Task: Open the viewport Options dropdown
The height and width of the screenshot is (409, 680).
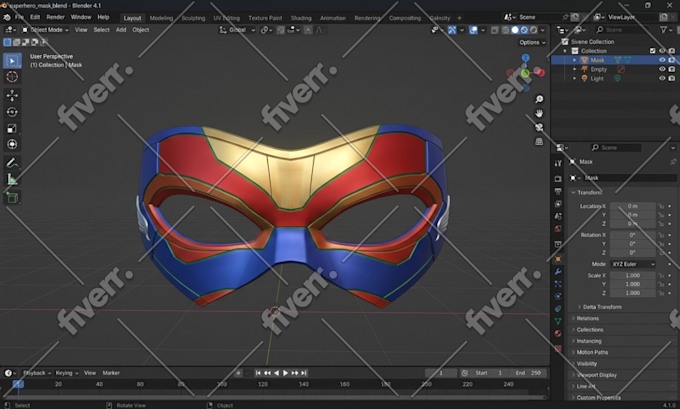Action: click(532, 43)
